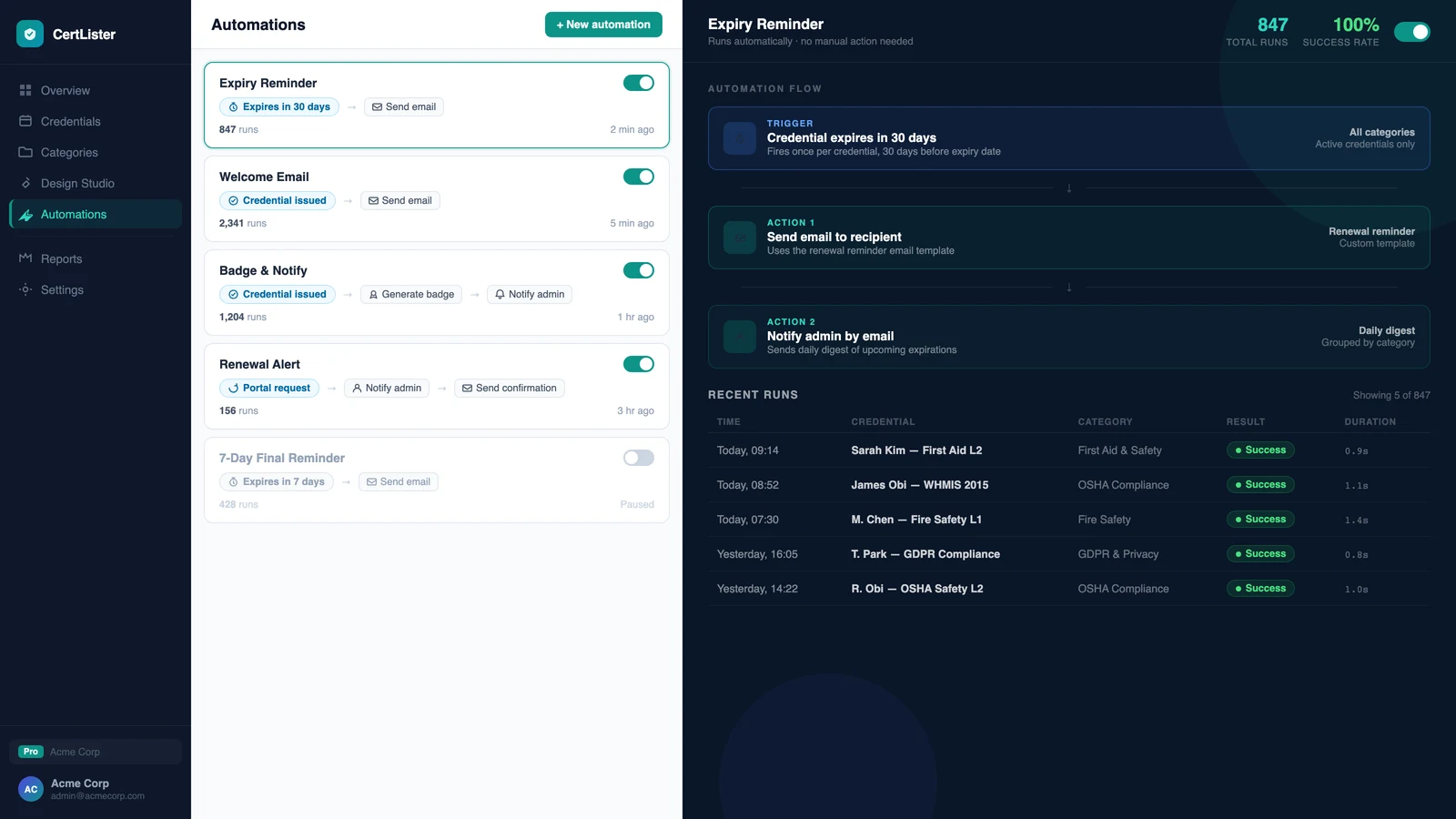
Task: Click the T. Park — GDPR Compliance run
Action: pos(1069,554)
